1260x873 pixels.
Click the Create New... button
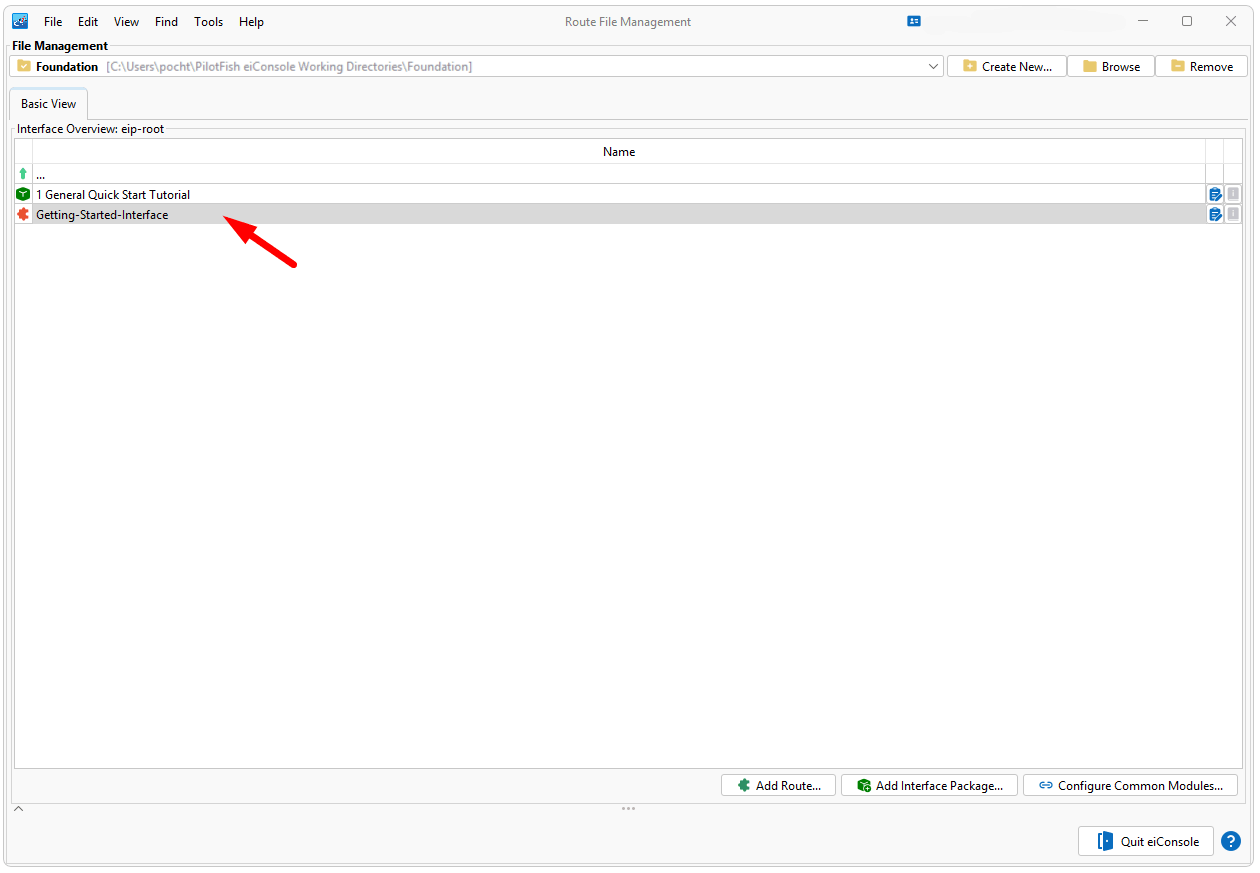pos(1007,66)
